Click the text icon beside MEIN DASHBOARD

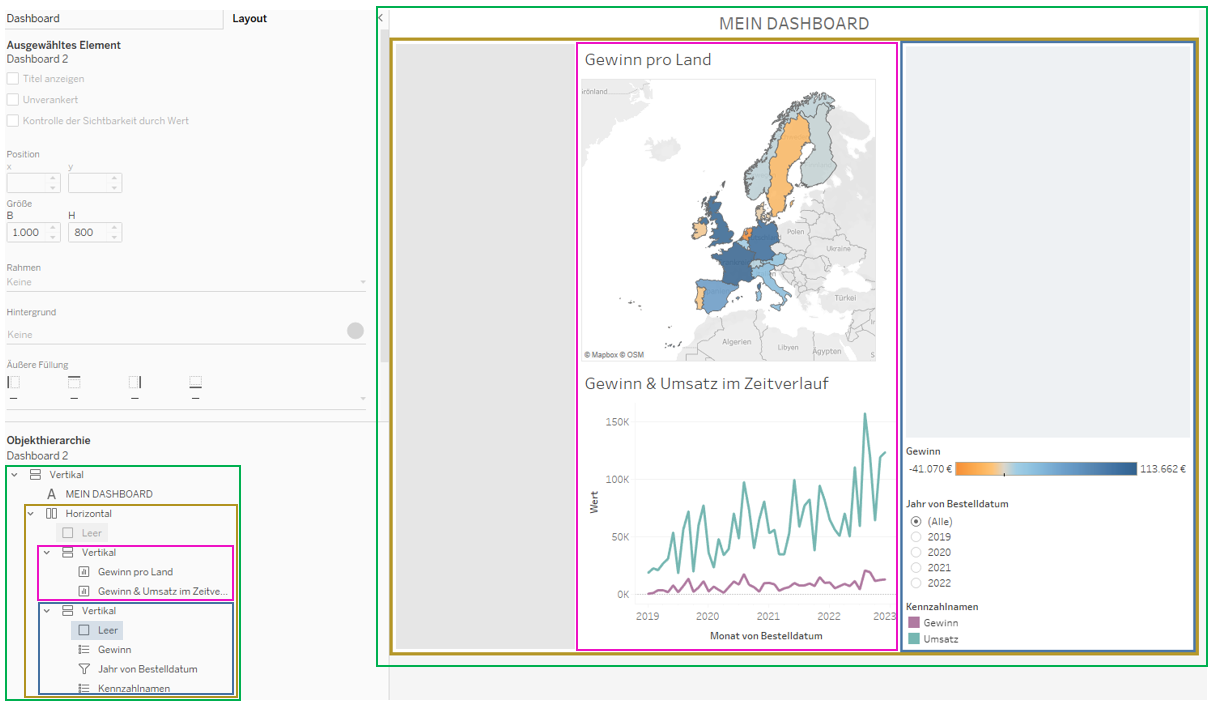pos(52,494)
